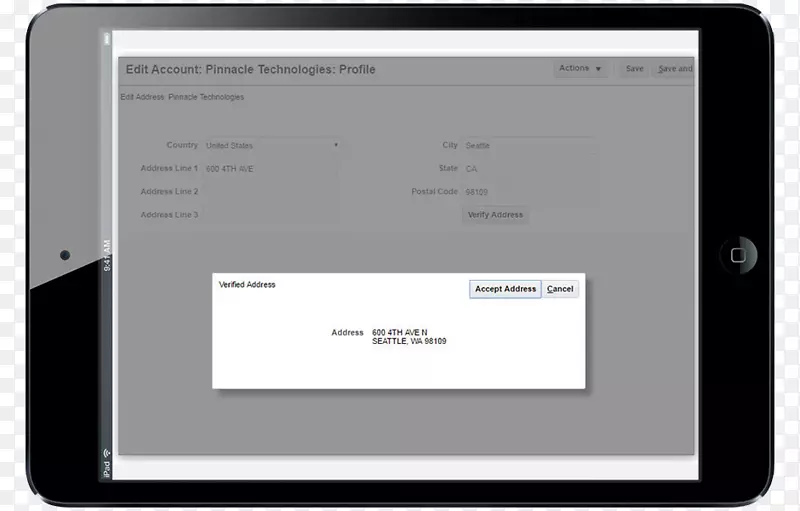This screenshot has width=800, height=511.
Task: Select the City input field
Action: click(529, 146)
